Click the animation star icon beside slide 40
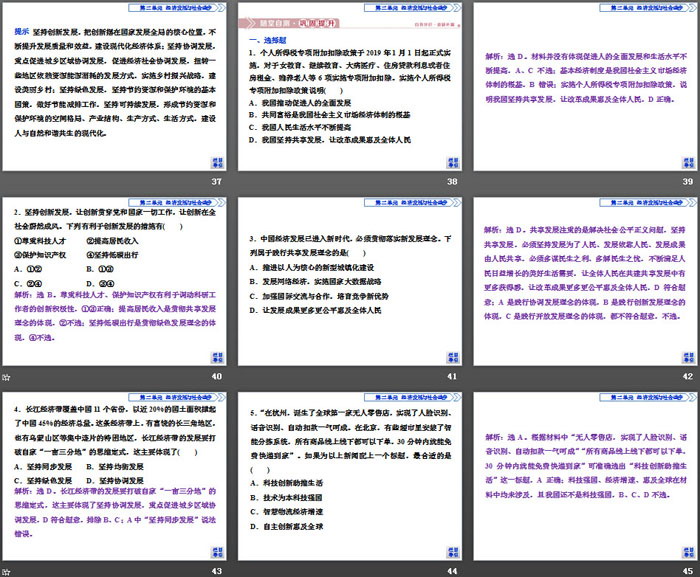The width and height of the screenshot is (700, 577). (6, 376)
